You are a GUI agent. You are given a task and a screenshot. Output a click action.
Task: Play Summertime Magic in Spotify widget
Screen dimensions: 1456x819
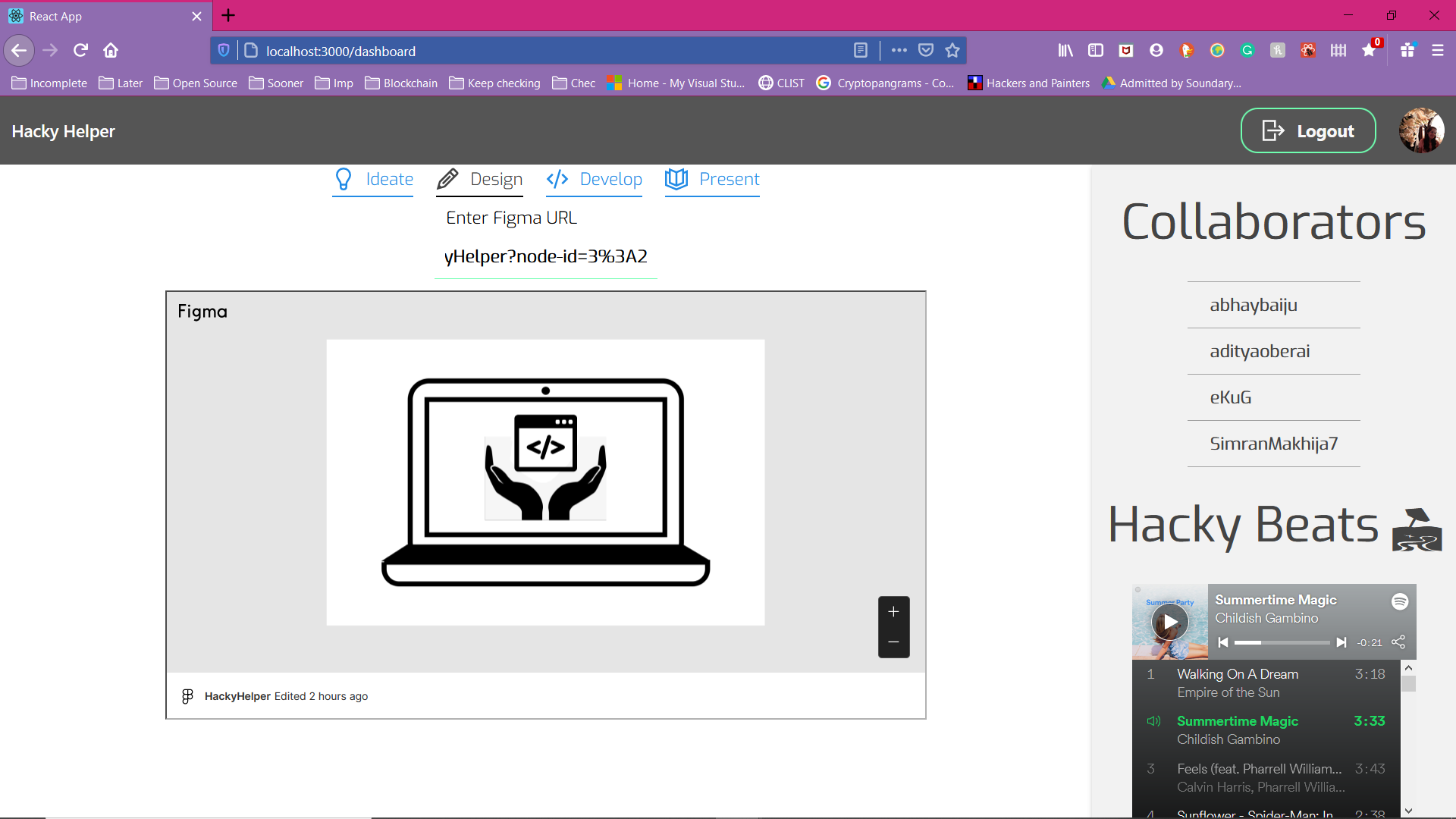(x=1170, y=622)
